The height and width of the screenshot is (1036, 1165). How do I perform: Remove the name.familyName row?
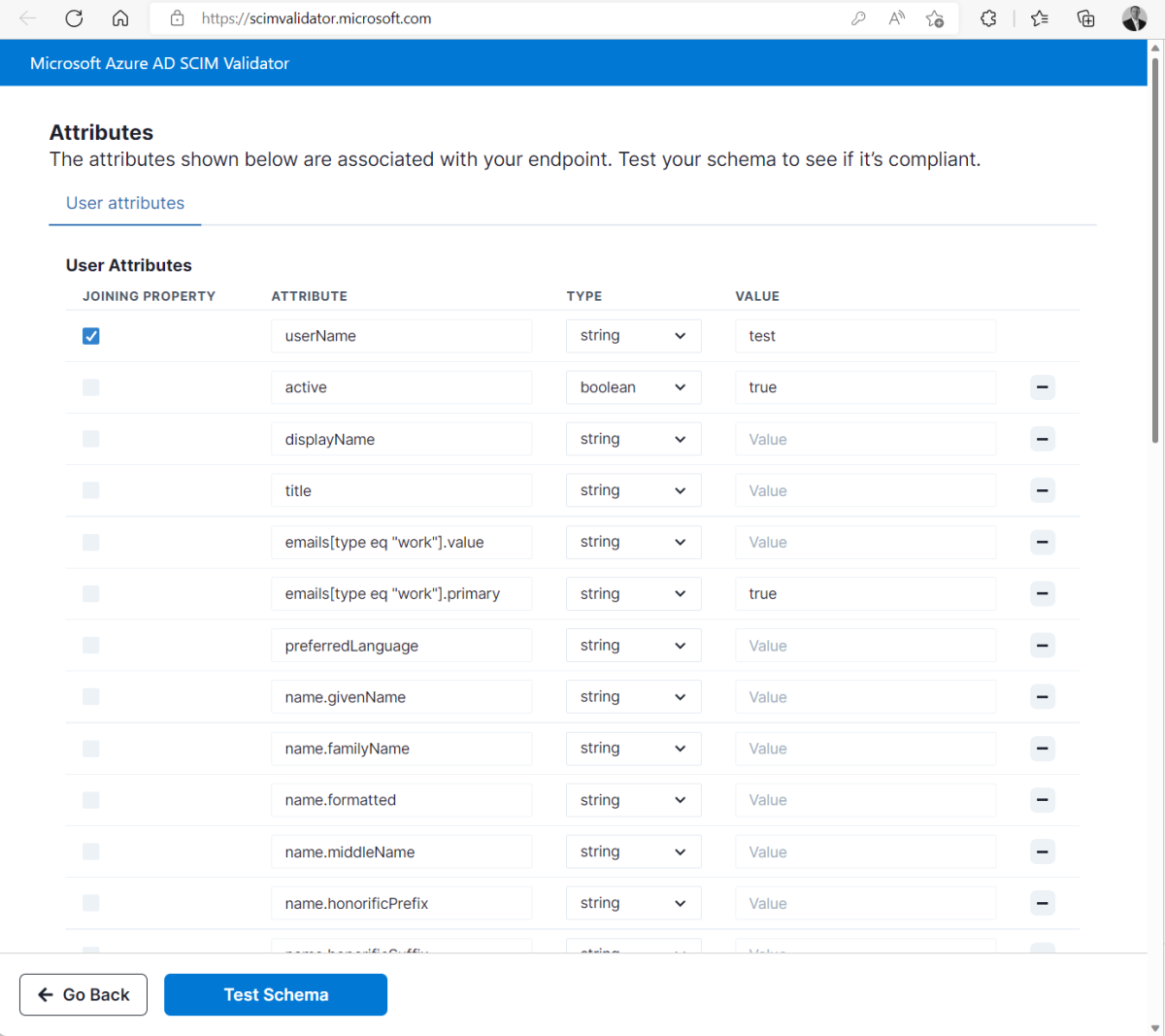pos(1043,749)
